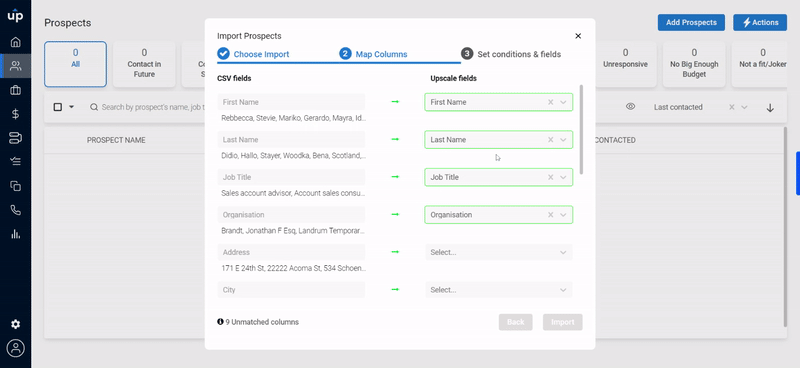
Task: Open Select dropdown for City
Action: tap(498, 290)
